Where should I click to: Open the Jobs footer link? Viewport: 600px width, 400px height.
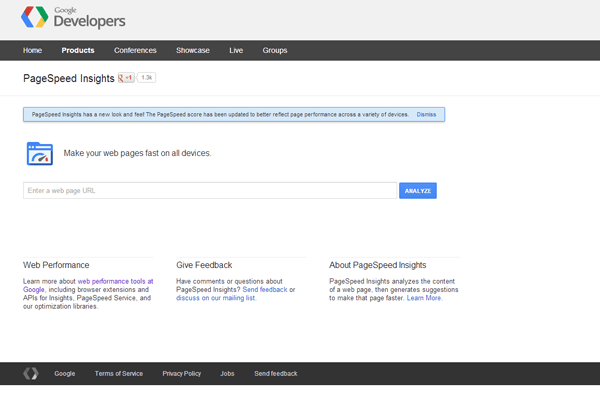tap(227, 374)
